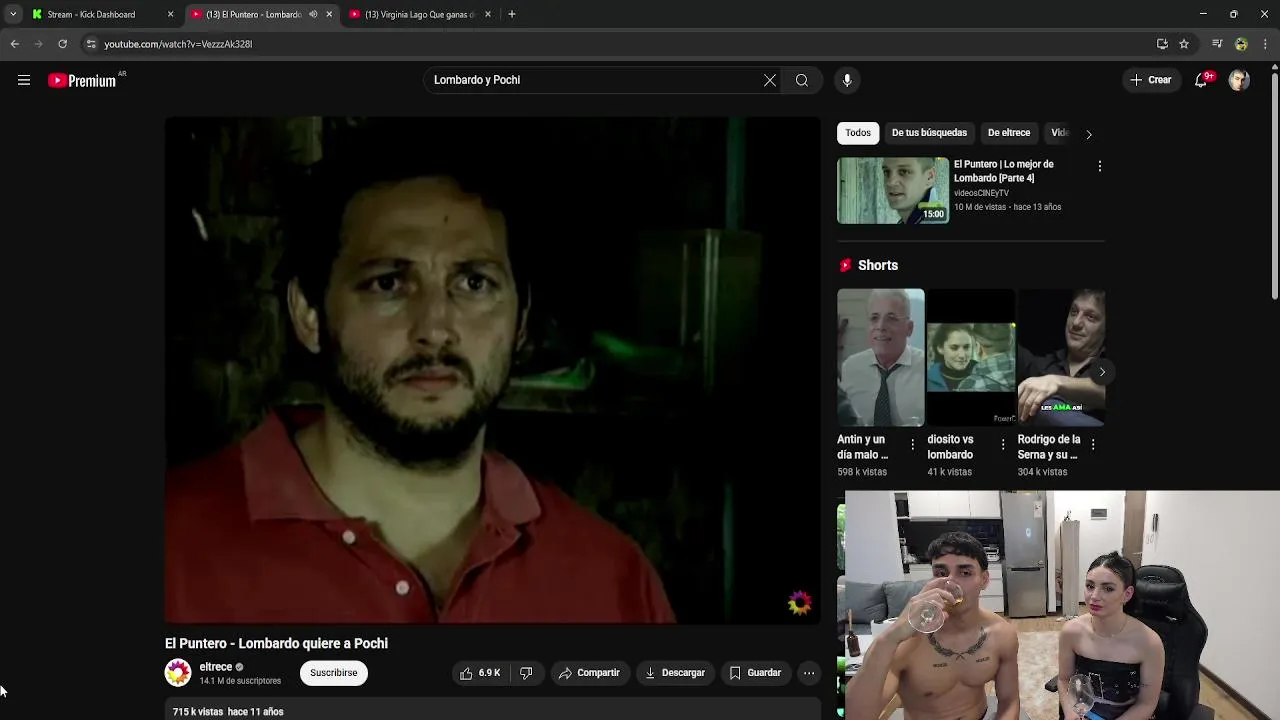
Task: Go back with the browser back arrow
Action: pos(14,44)
